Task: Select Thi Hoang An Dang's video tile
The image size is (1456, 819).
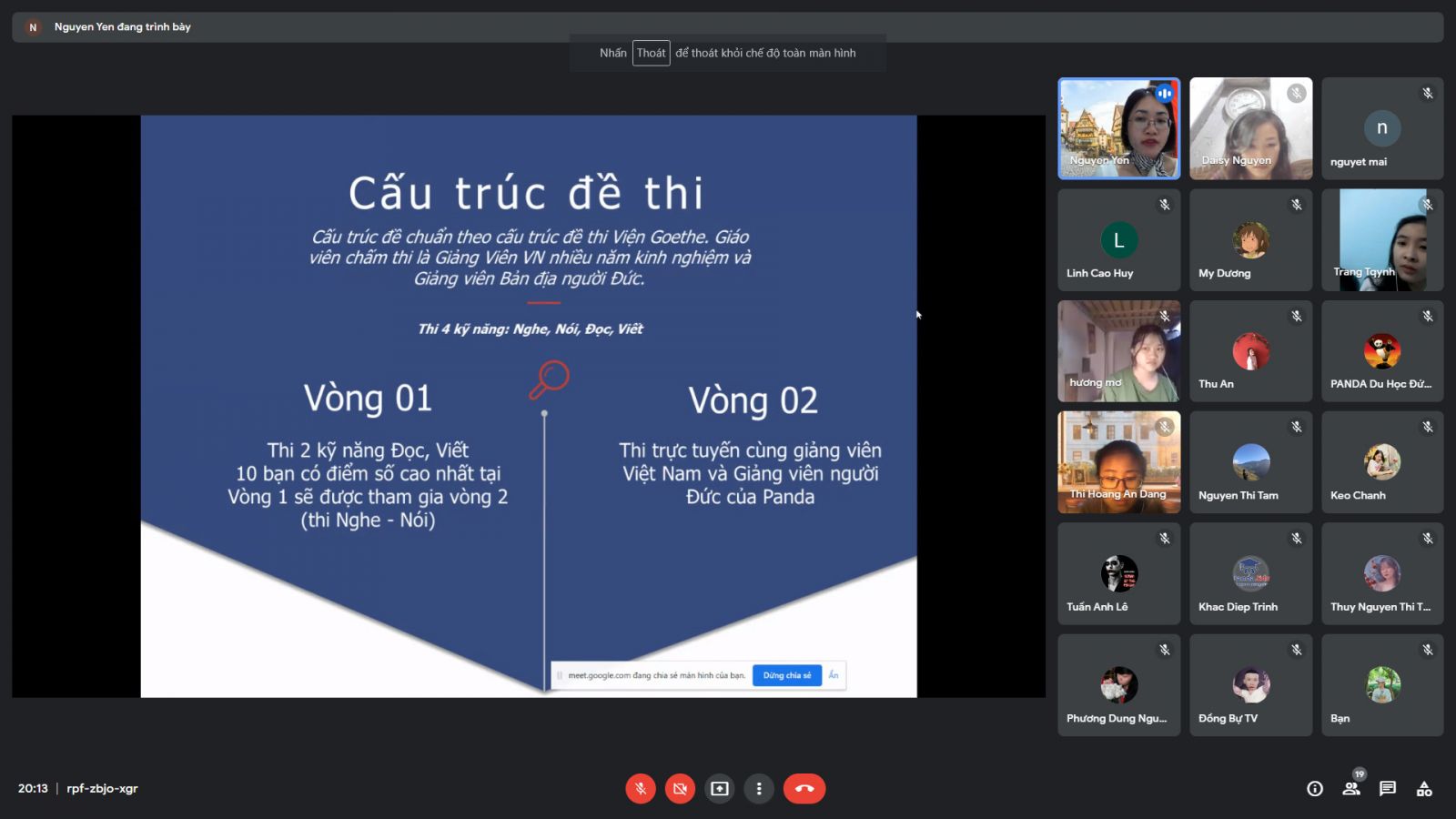Action: [x=1118, y=462]
